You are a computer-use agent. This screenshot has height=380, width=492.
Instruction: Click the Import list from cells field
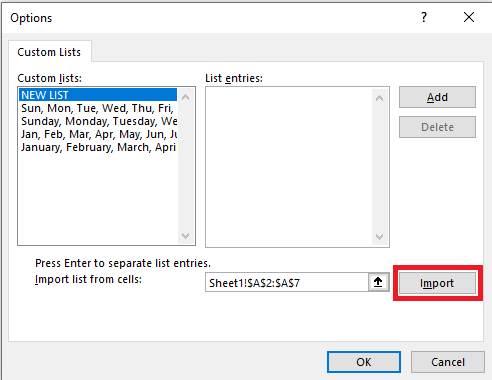(287, 282)
